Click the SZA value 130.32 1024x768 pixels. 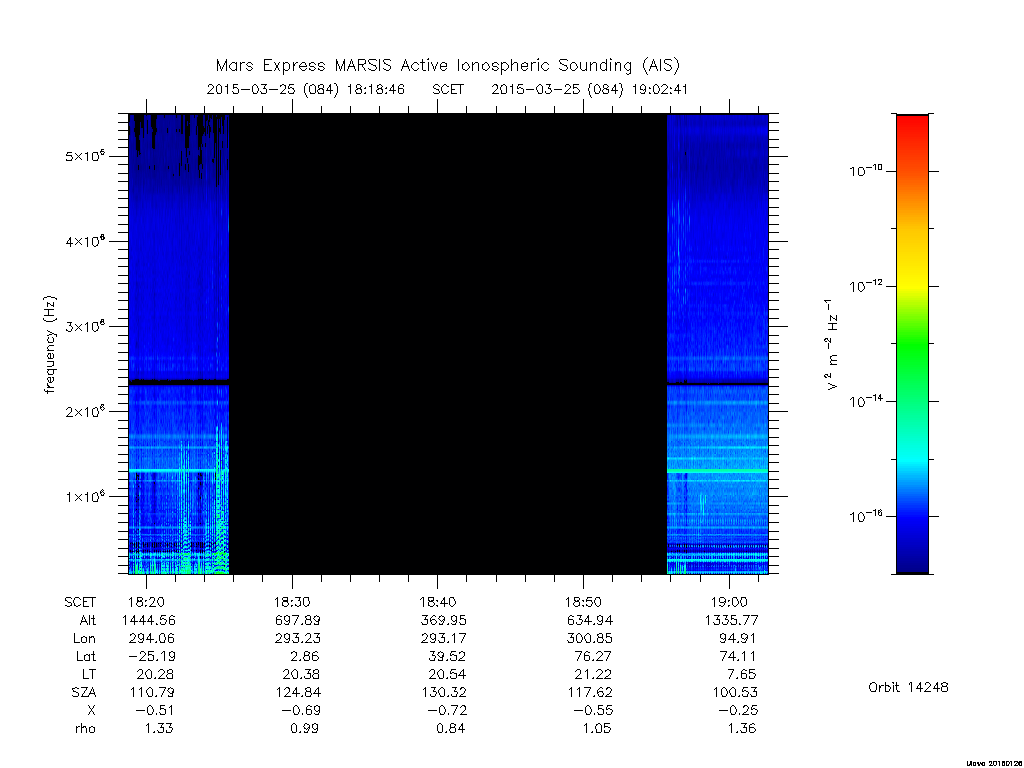coord(443,692)
